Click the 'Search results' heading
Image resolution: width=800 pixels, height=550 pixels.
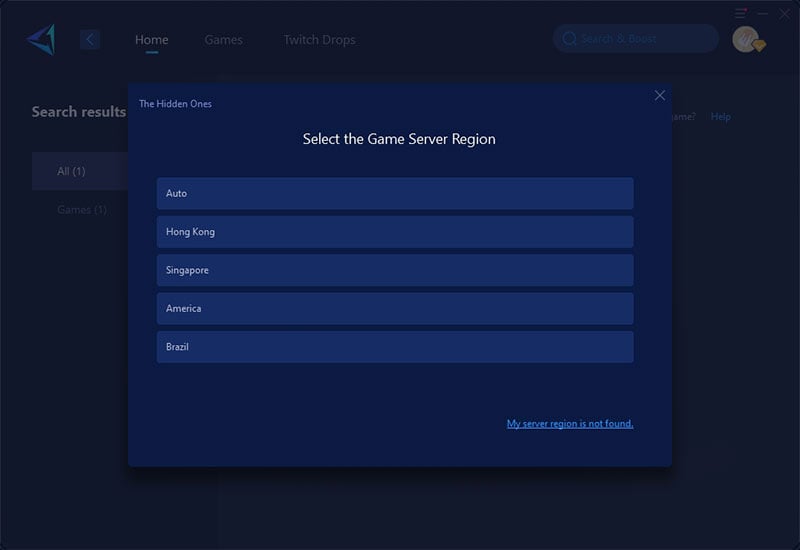point(79,112)
